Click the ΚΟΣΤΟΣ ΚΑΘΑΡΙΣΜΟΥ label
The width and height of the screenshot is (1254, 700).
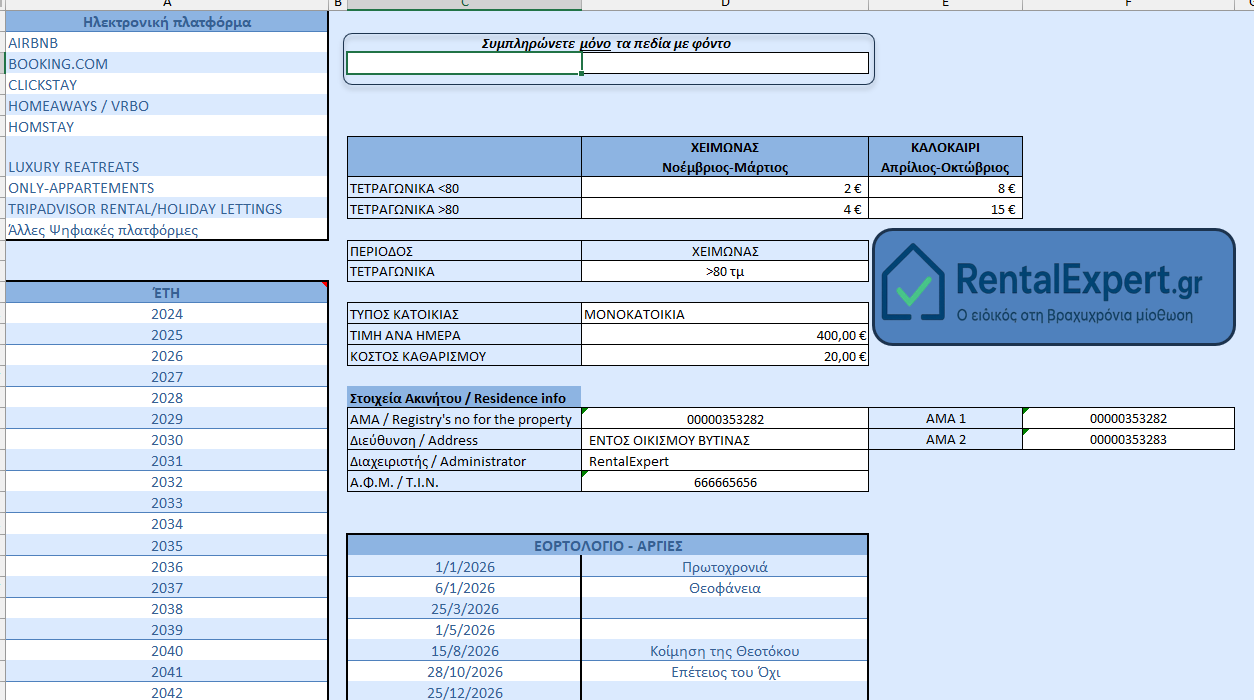click(464, 356)
